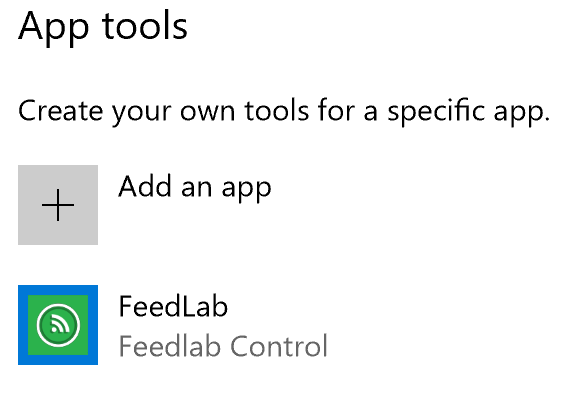The width and height of the screenshot is (581, 395).
Task: Select the blue-bordered FeedLab tile
Action: pyautogui.click(x=58, y=325)
